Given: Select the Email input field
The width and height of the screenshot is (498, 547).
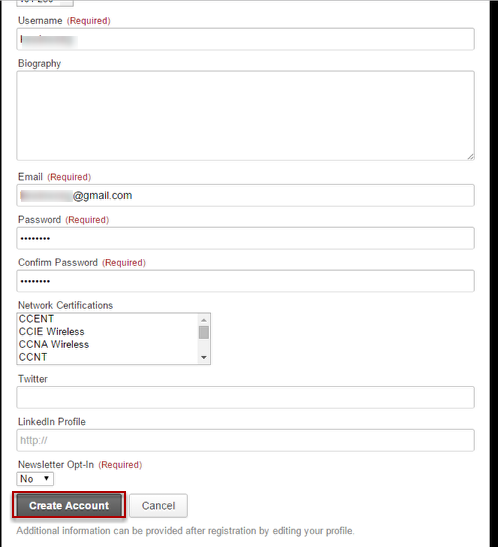Looking at the screenshot, I should [x=245, y=195].
